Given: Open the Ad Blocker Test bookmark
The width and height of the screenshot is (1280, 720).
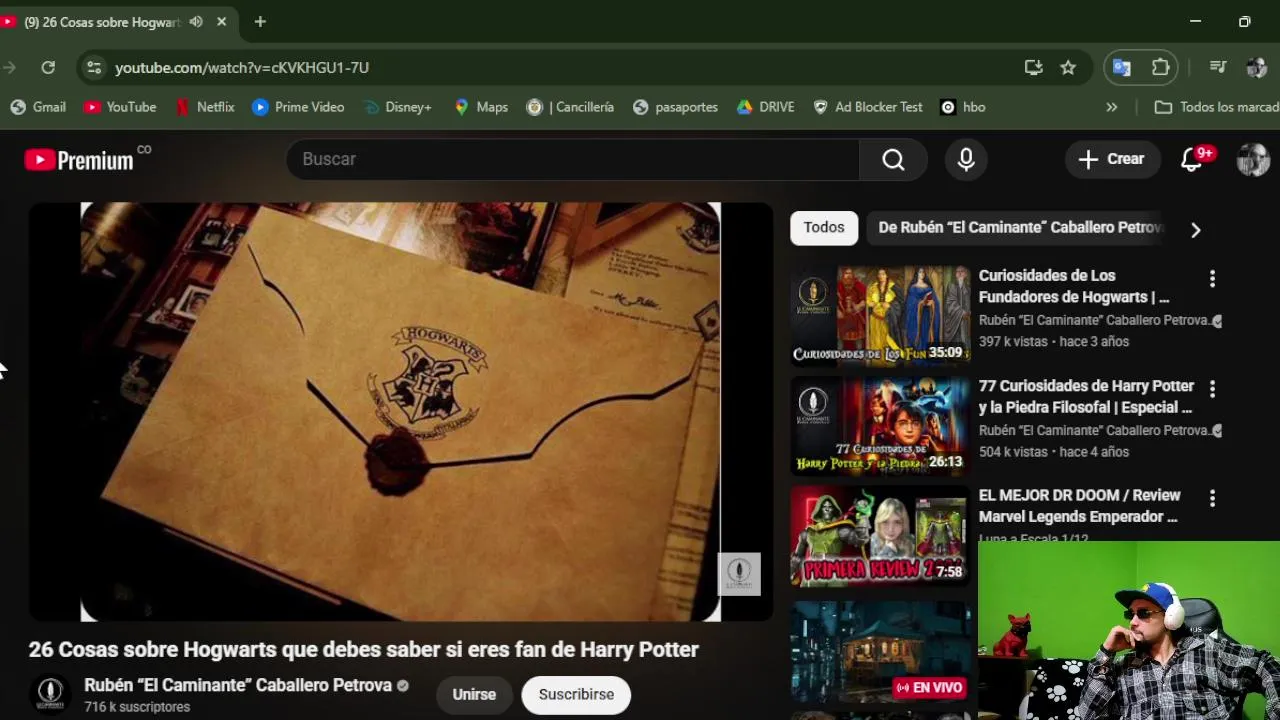Looking at the screenshot, I should pos(868,107).
